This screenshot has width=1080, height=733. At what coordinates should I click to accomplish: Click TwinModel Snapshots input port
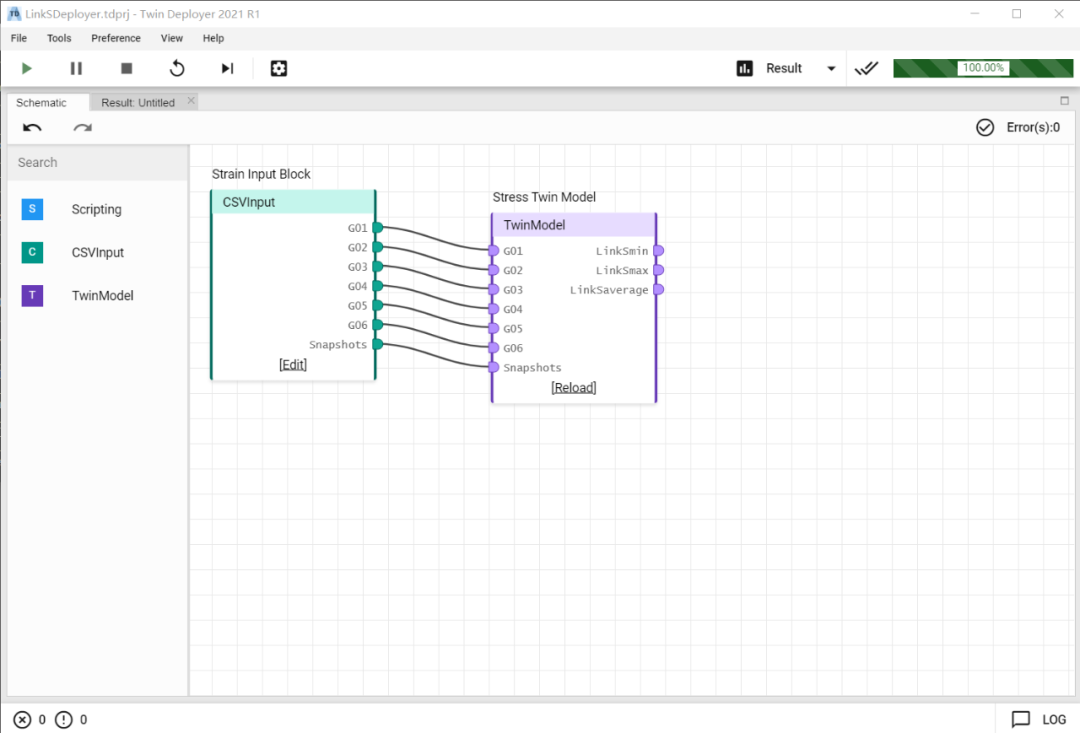pos(493,367)
